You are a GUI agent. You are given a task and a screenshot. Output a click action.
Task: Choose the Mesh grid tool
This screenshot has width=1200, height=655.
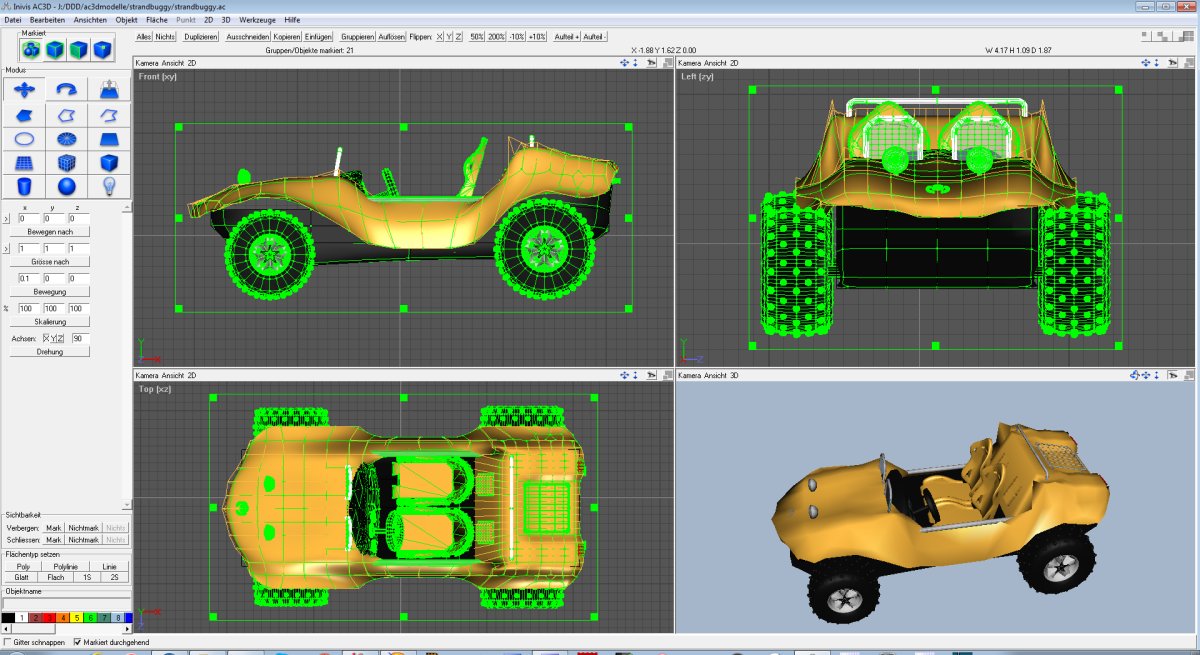click(24, 163)
